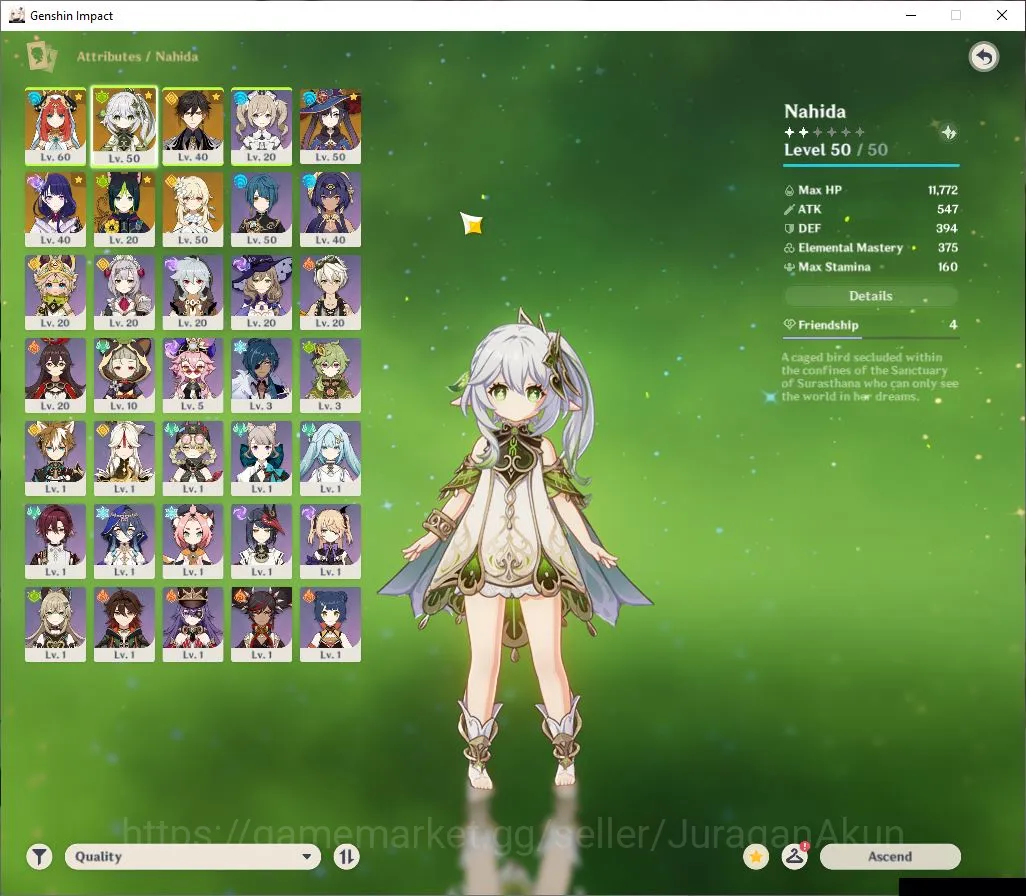The width and height of the screenshot is (1026, 896).
Task: Click the Elemental Mastery stat row
Action: pyautogui.click(x=871, y=247)
